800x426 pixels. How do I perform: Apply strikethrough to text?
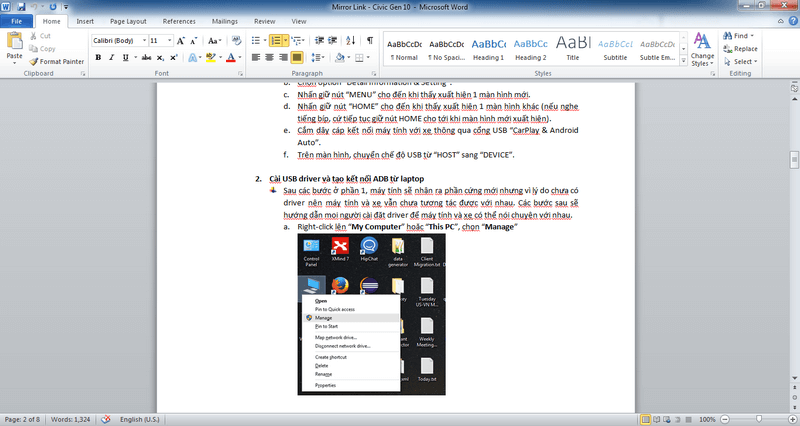tap(145, 58)
